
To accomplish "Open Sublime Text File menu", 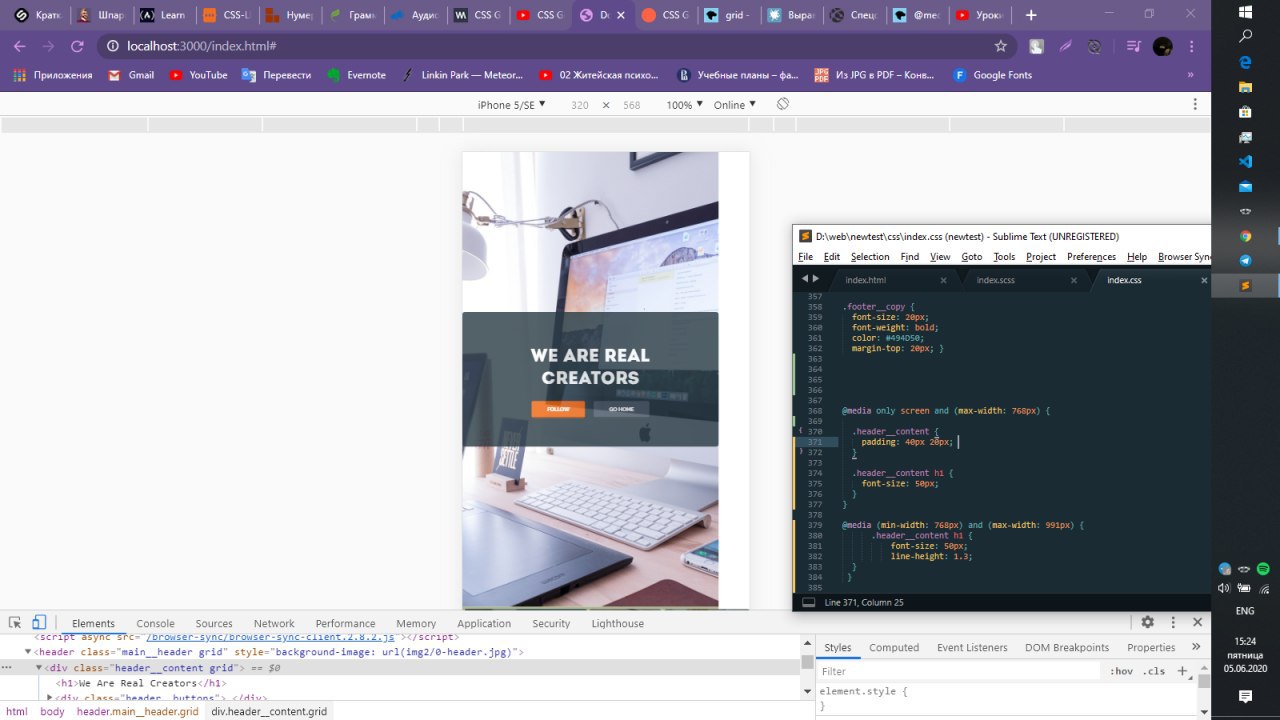I will point(805,257).
